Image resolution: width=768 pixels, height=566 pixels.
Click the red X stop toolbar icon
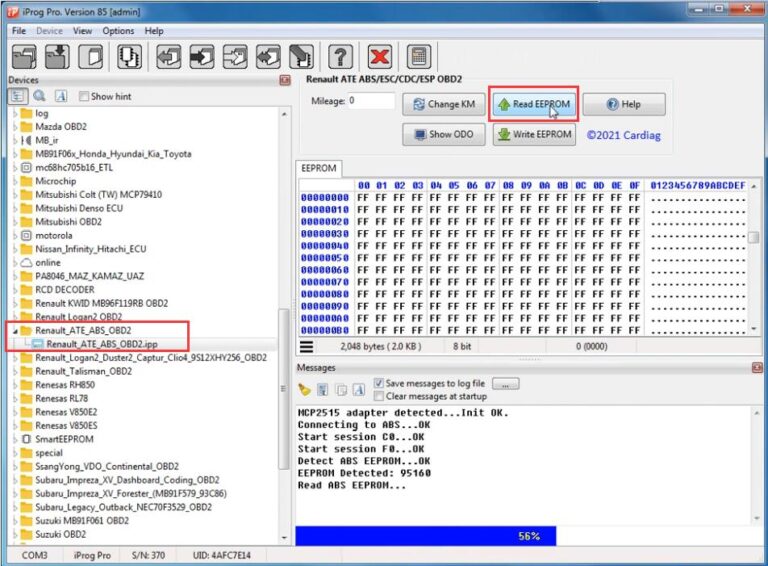[x=380, y=56]
